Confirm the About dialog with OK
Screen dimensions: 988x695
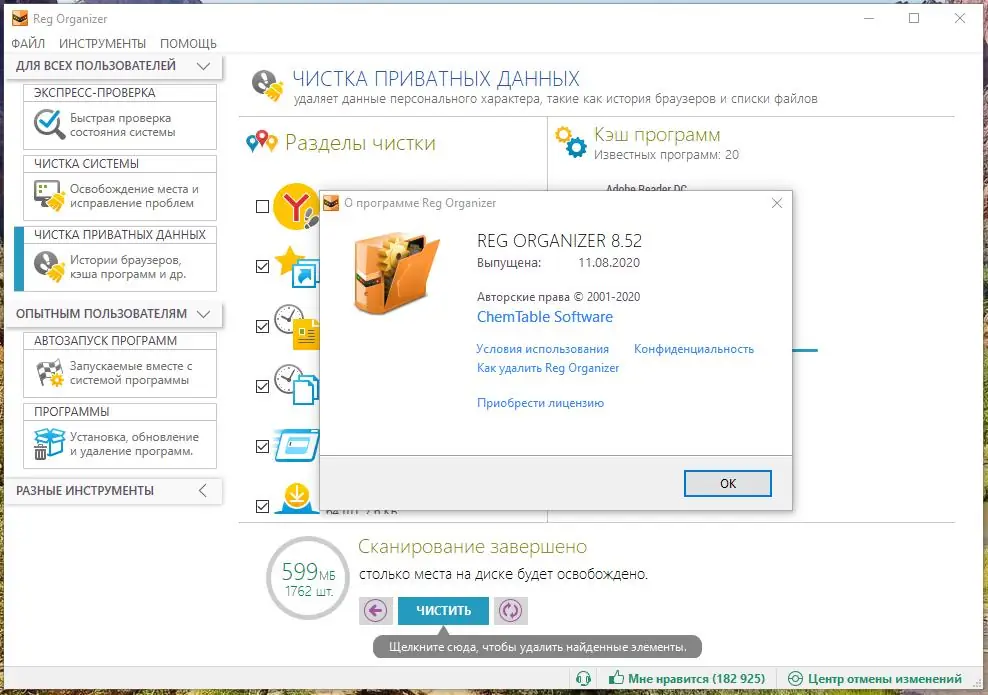tap(728, 483)
